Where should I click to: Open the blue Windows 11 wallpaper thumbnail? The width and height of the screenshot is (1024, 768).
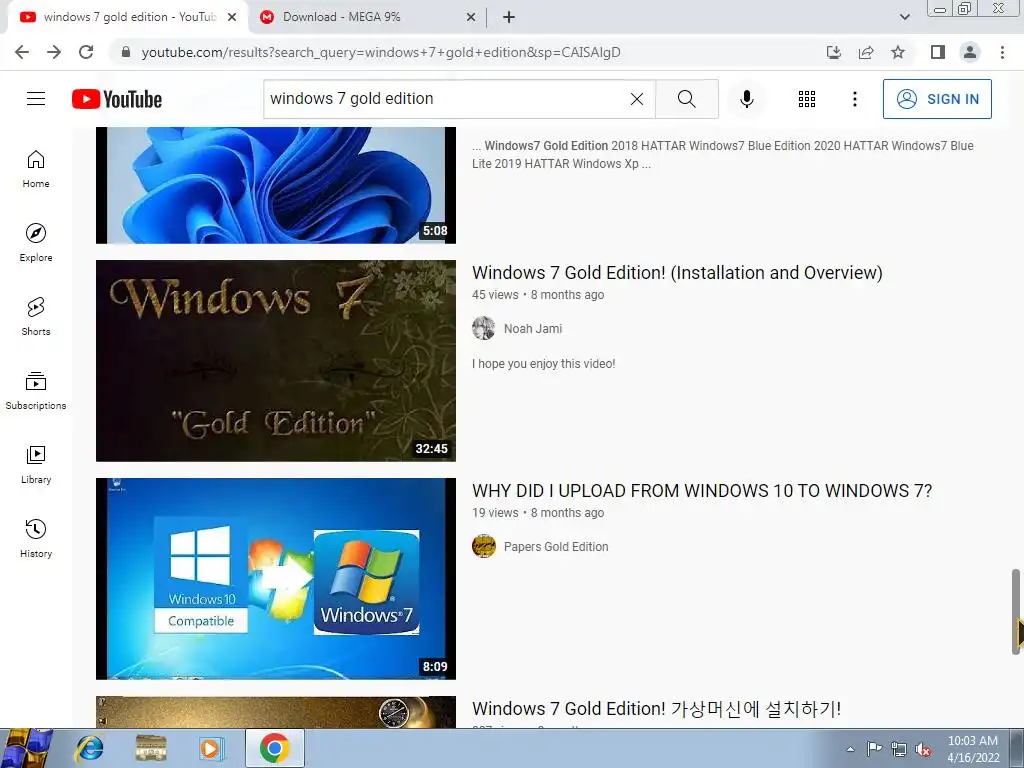point(276,185)
